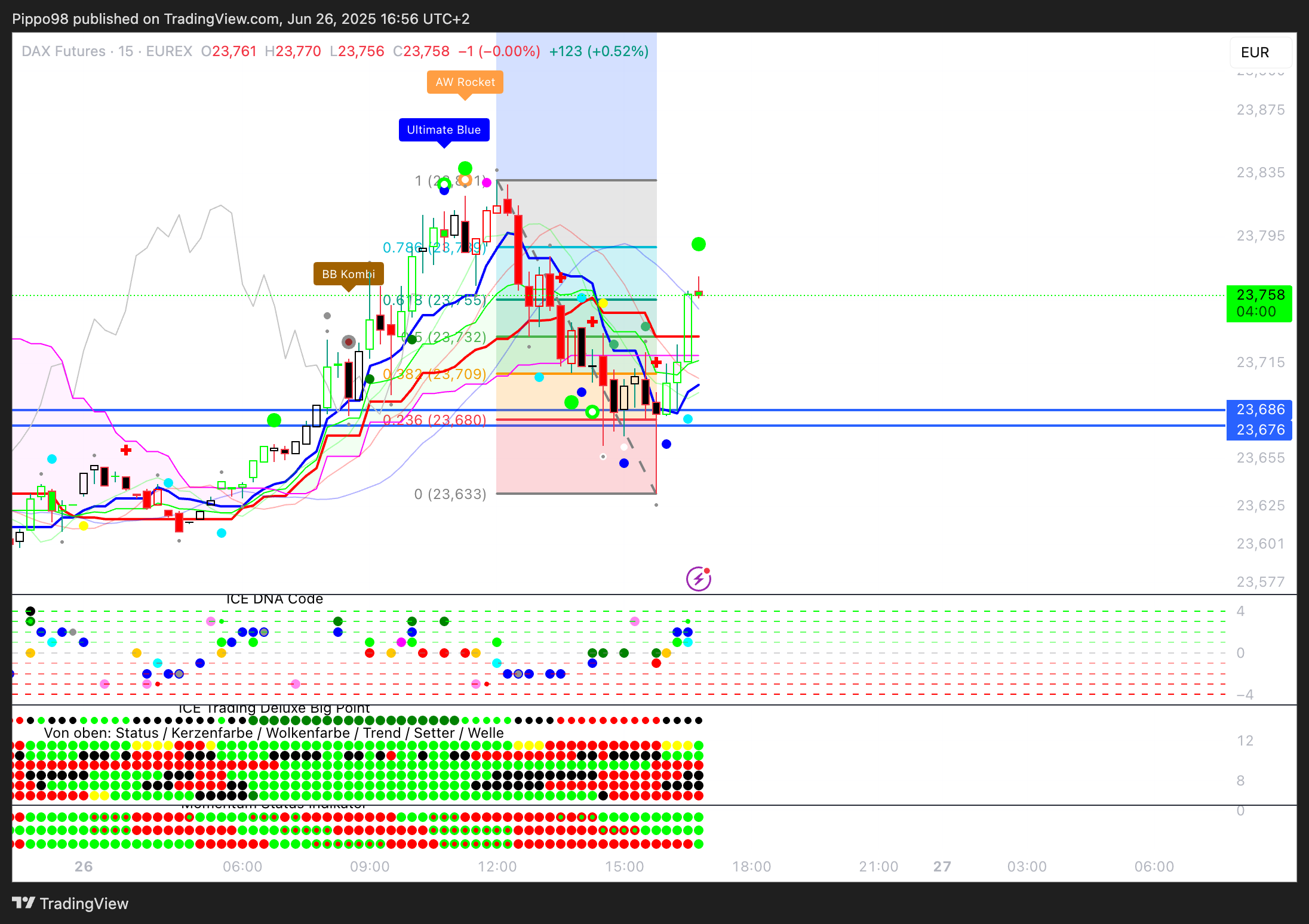Select the Ultimate Blue signal label

[444, 130]
